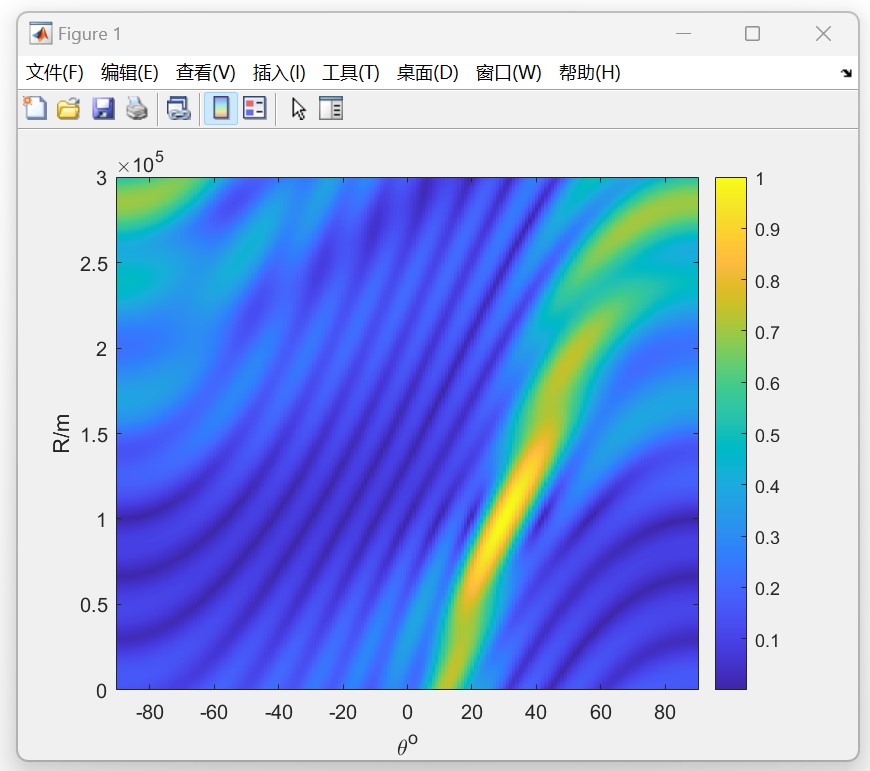Click the colorbar tick label 0.9

(x=767, y=230)
